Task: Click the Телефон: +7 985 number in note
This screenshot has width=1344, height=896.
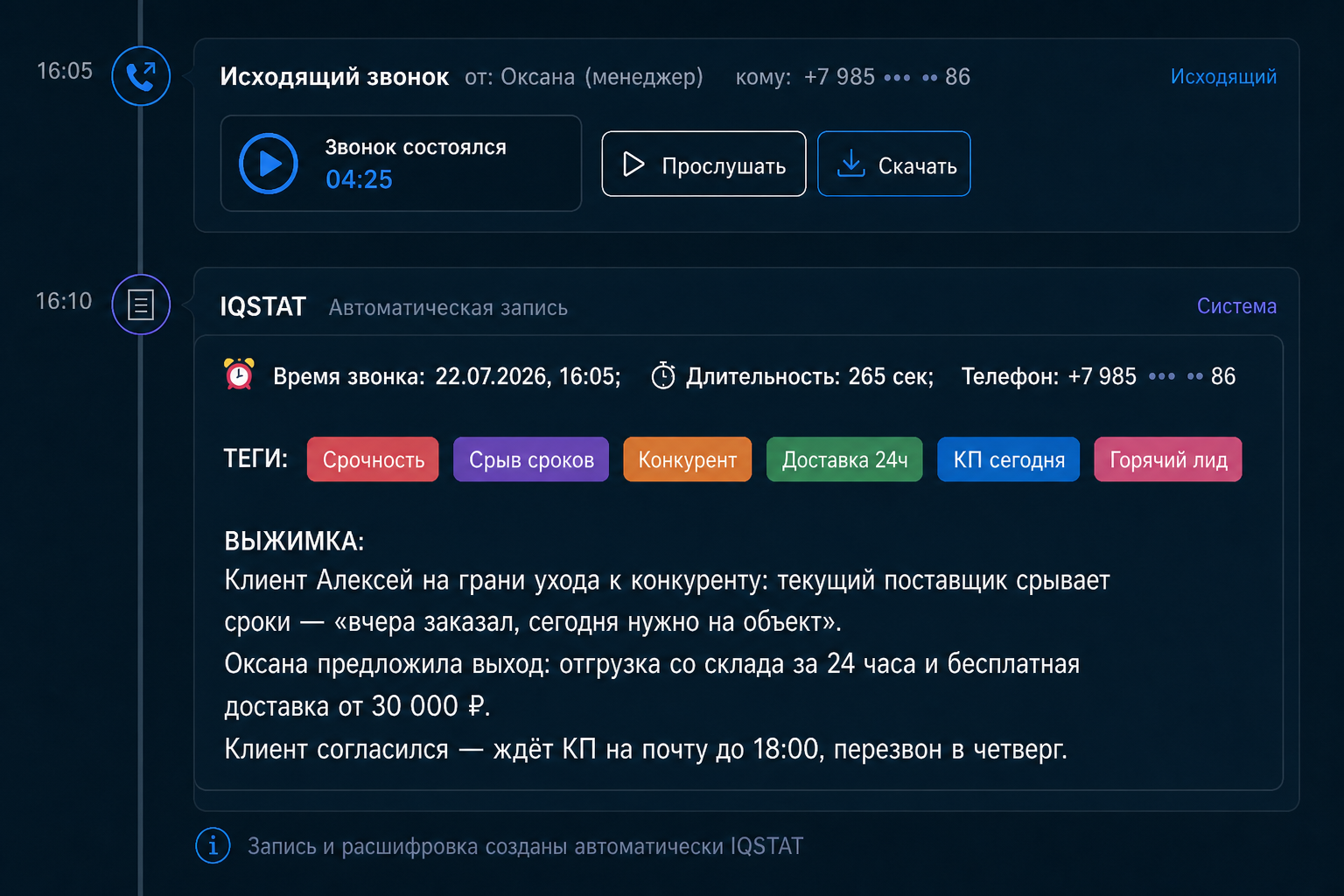Action: click(x=1098, y=376)
